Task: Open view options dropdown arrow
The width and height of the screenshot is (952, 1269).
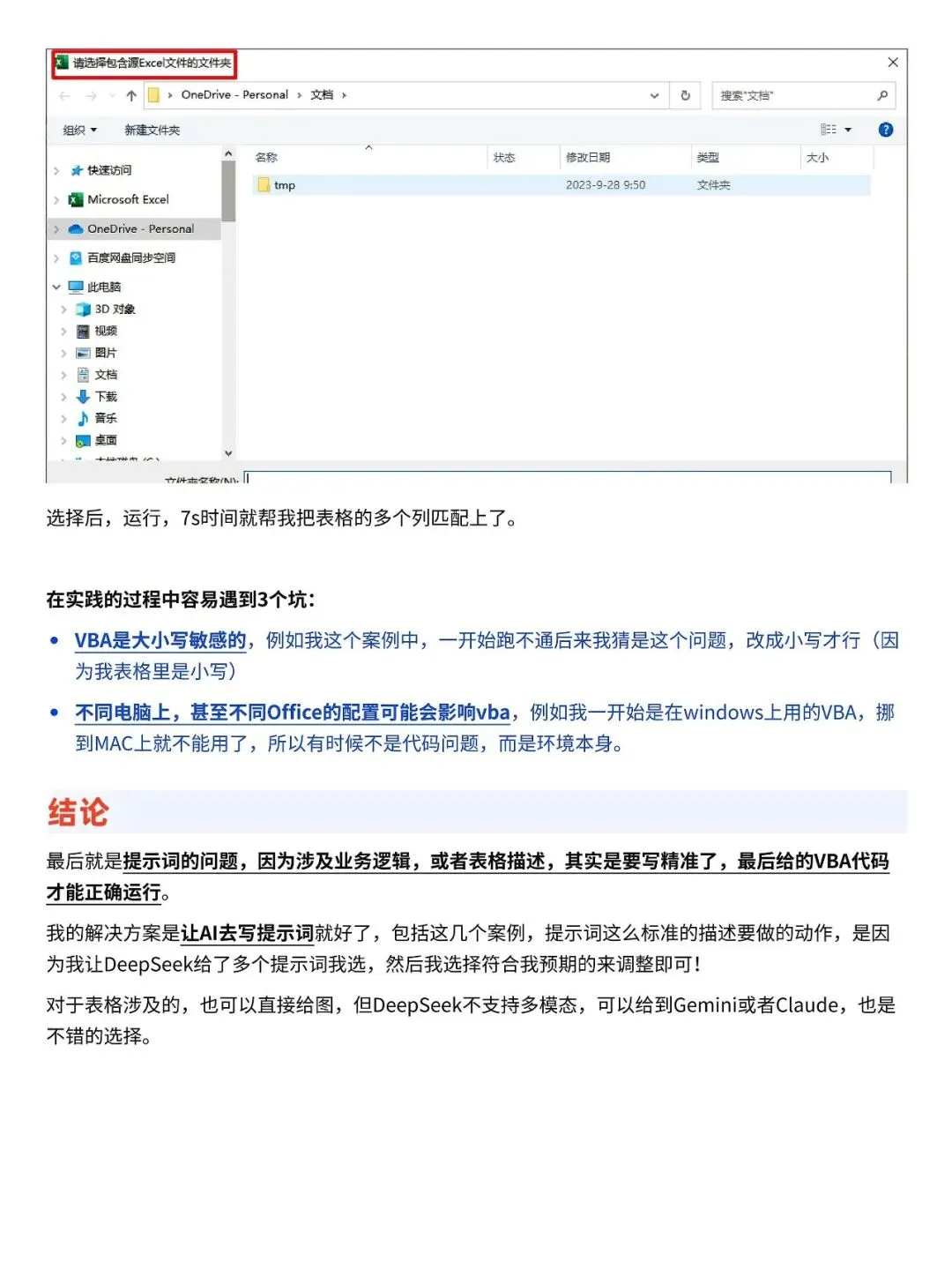Action: coord(849,130)
